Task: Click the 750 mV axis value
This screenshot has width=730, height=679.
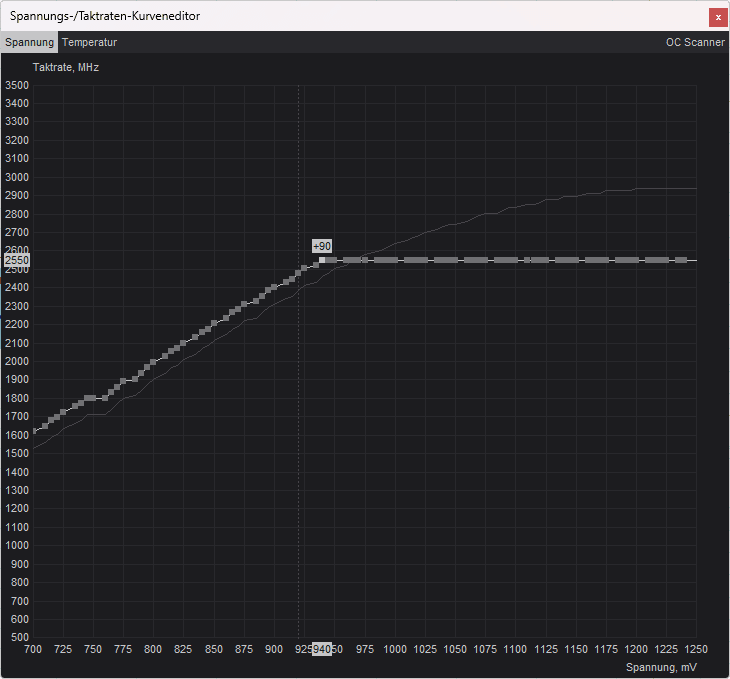Action: click(x=93, y=649)
